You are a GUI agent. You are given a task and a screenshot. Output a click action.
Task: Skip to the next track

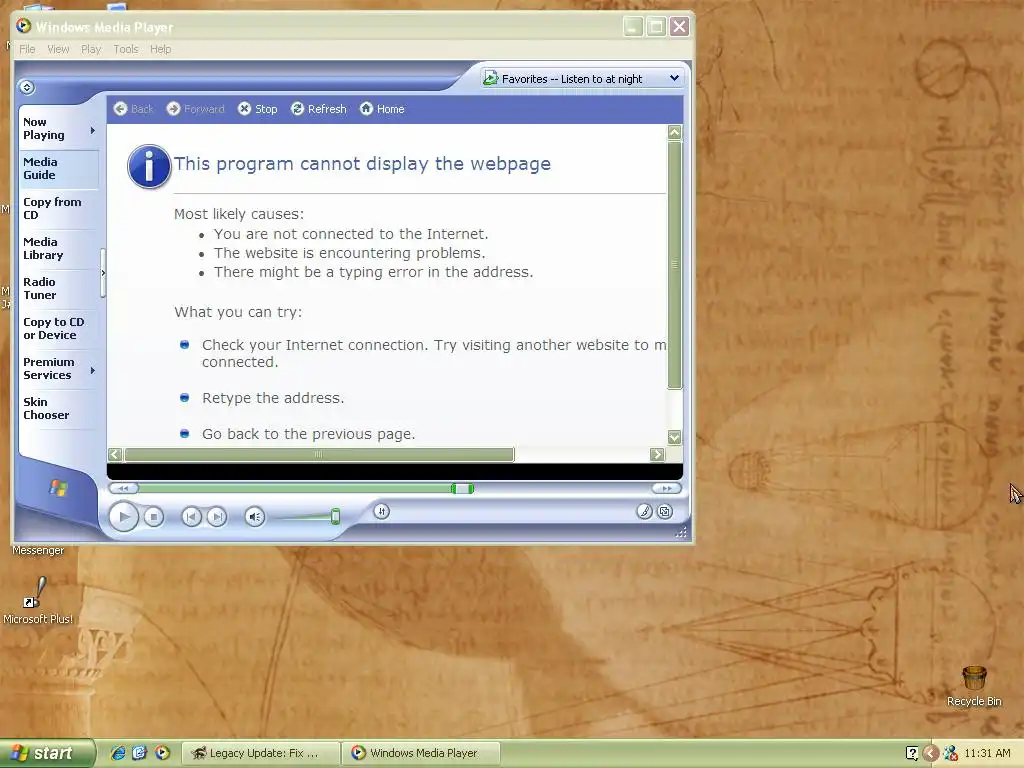[217, 517]
